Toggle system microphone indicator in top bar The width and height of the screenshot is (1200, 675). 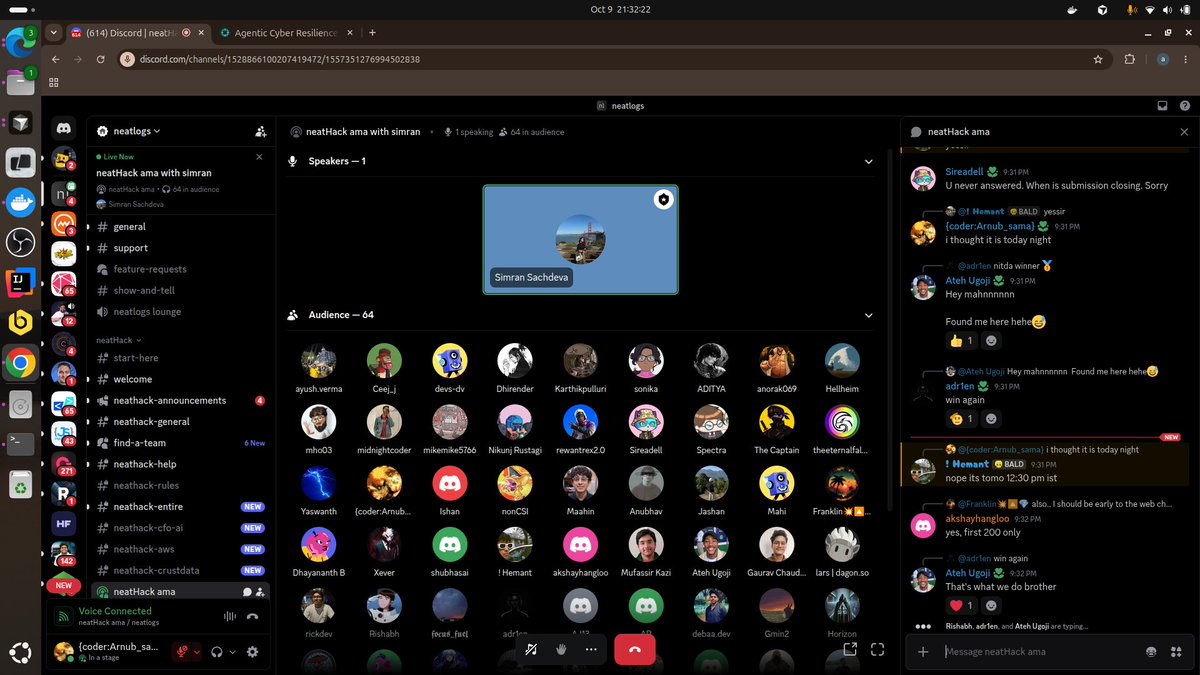[x=1131, y=9]
